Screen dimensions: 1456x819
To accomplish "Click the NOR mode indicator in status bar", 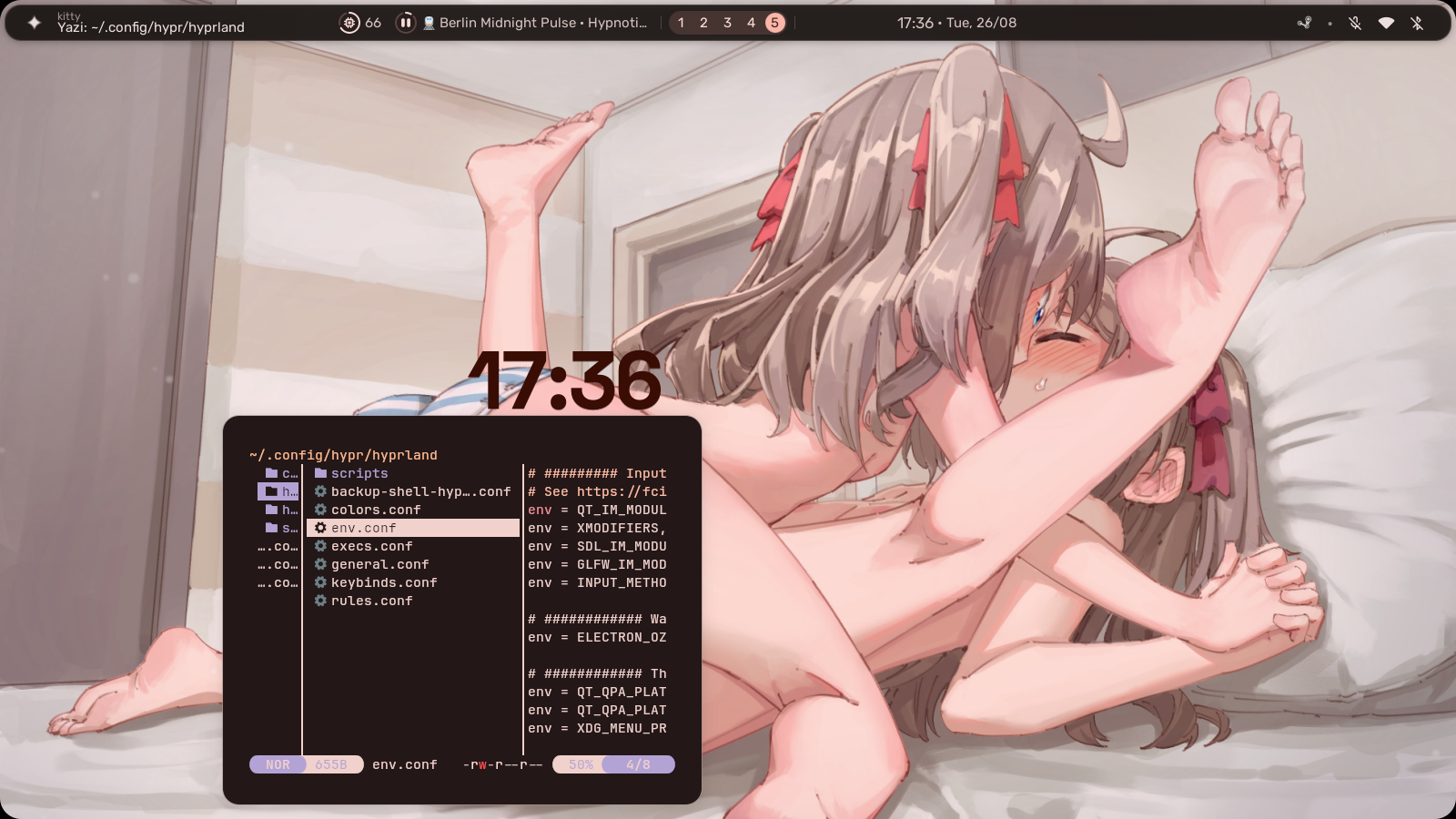I will [x=278, y=764].
